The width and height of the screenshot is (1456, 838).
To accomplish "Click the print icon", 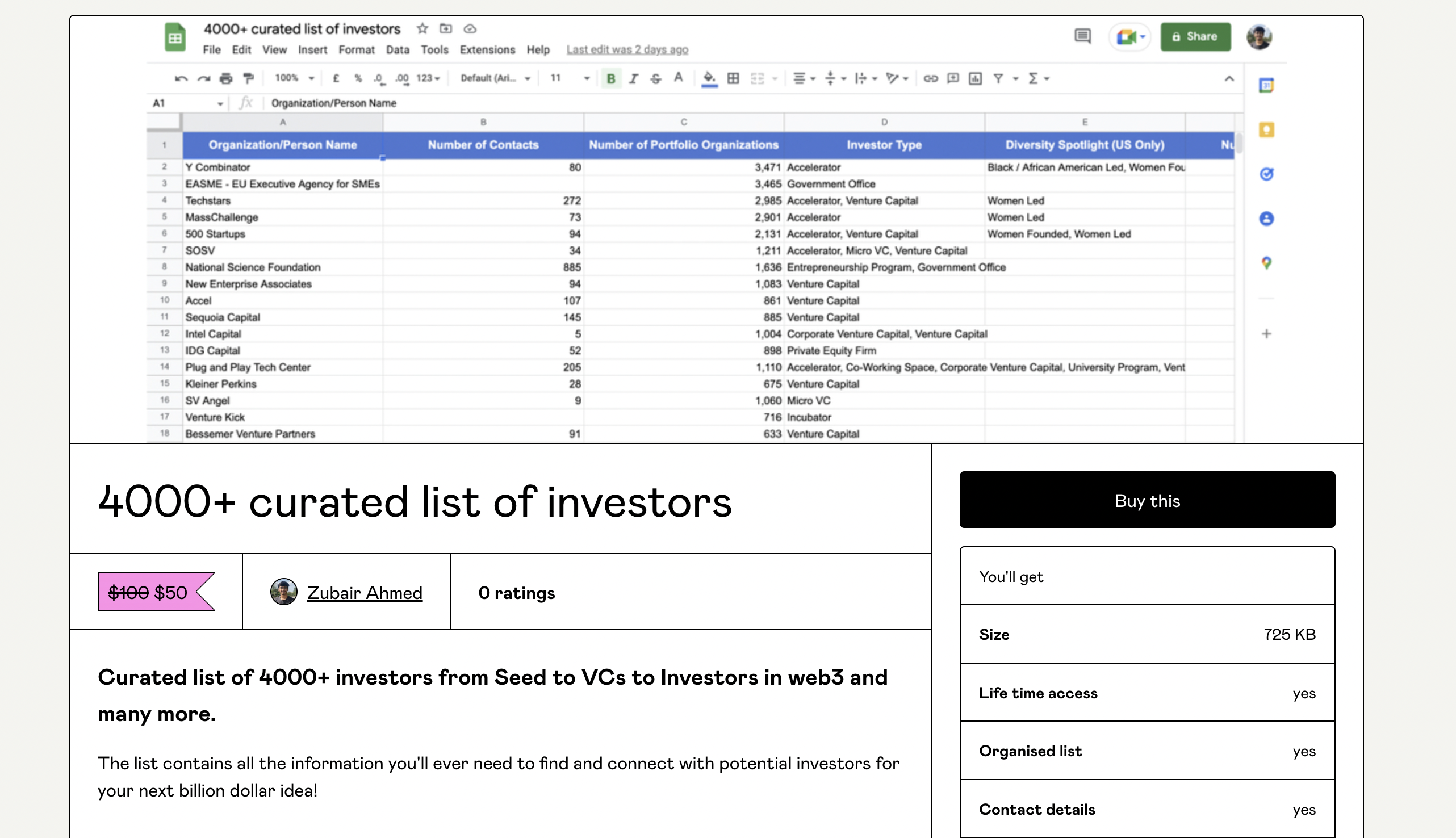I will (226, 78).
